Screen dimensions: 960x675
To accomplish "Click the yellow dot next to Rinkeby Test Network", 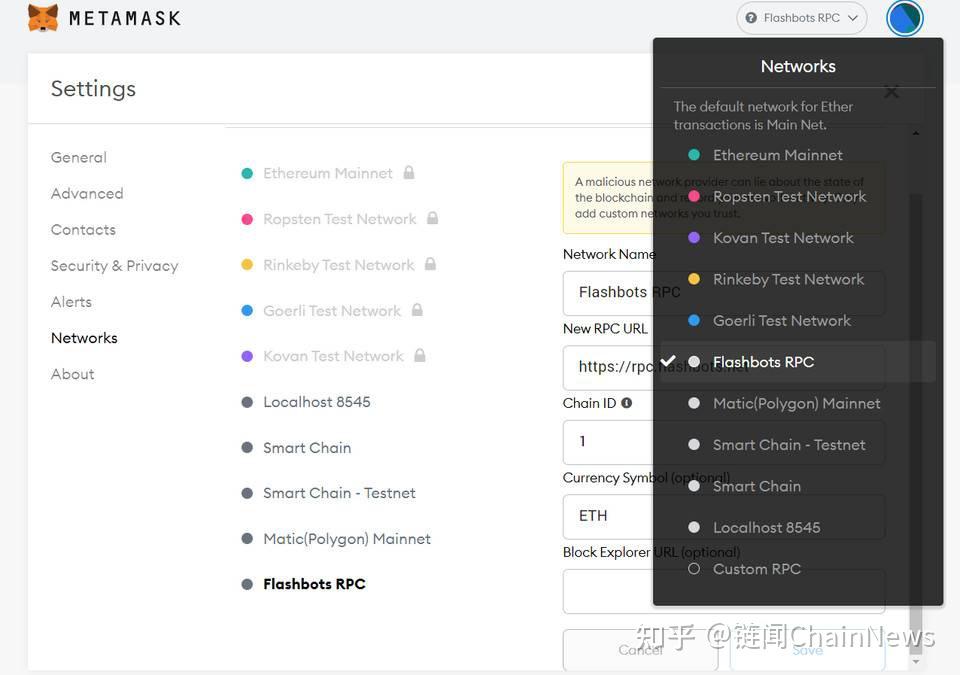I will [x=246, y=264].
